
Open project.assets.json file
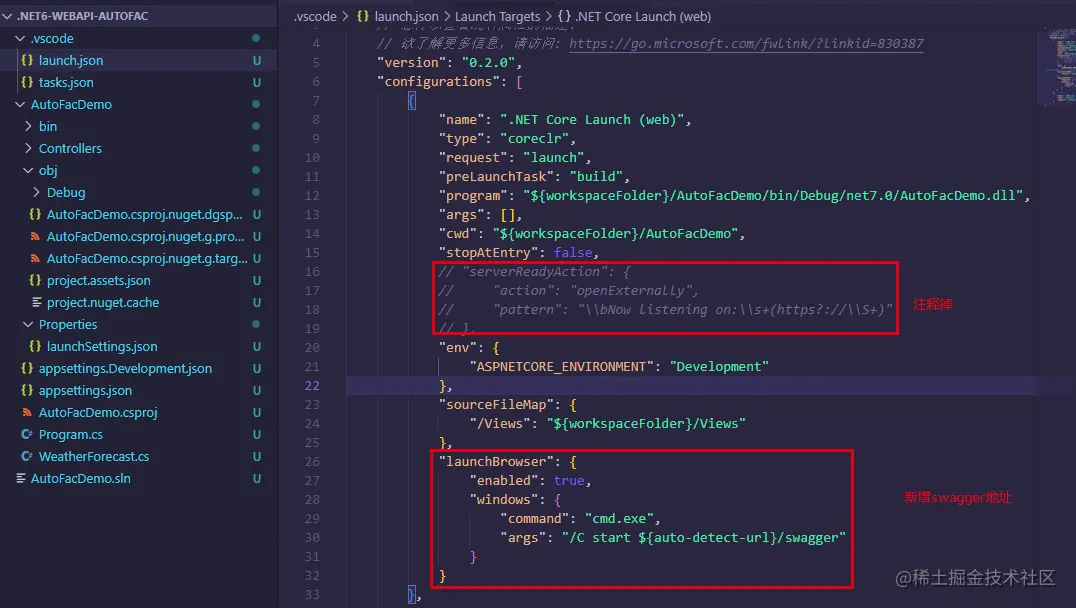click(99, 280)
